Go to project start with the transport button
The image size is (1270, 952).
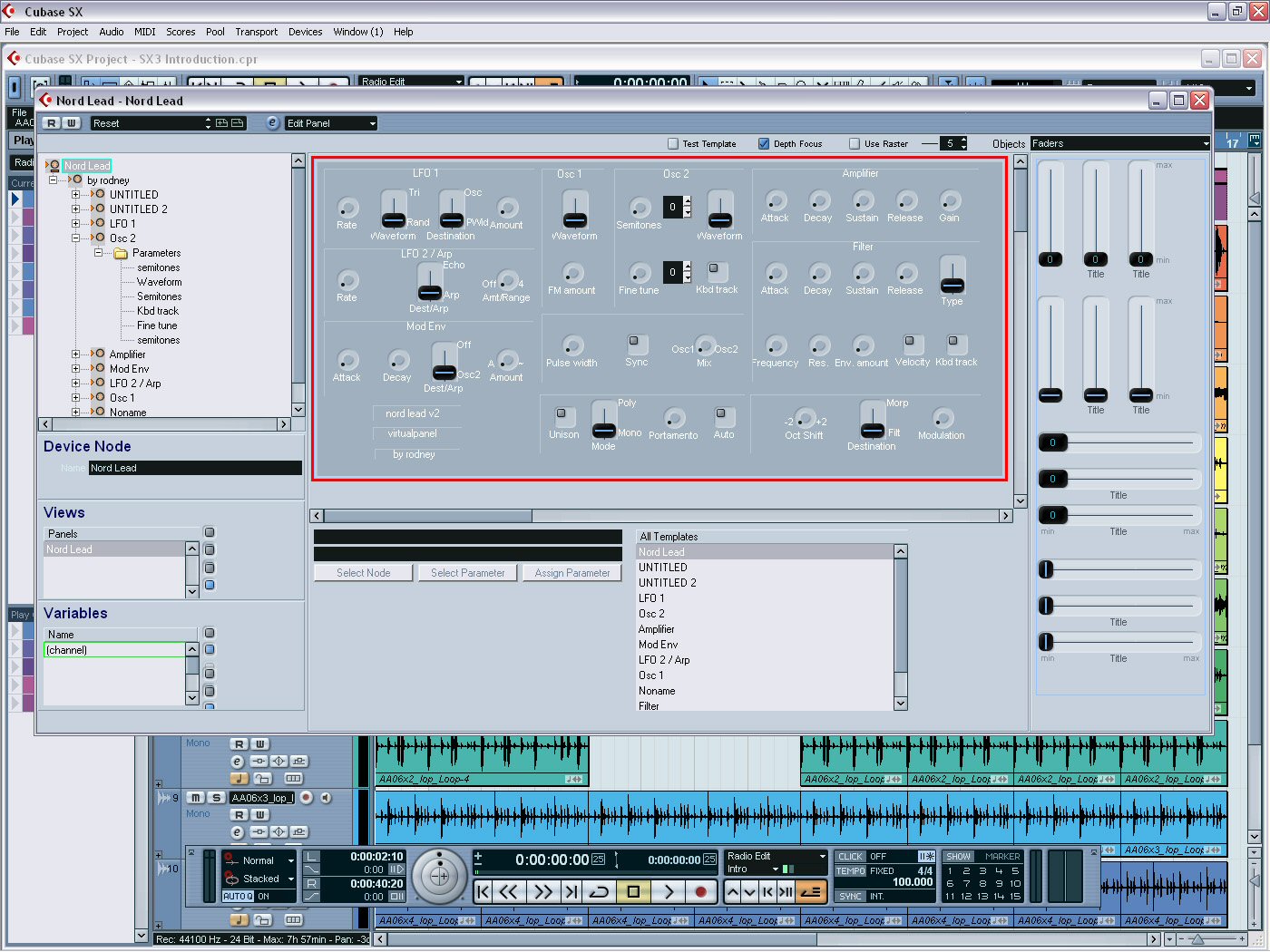(484, 891)
